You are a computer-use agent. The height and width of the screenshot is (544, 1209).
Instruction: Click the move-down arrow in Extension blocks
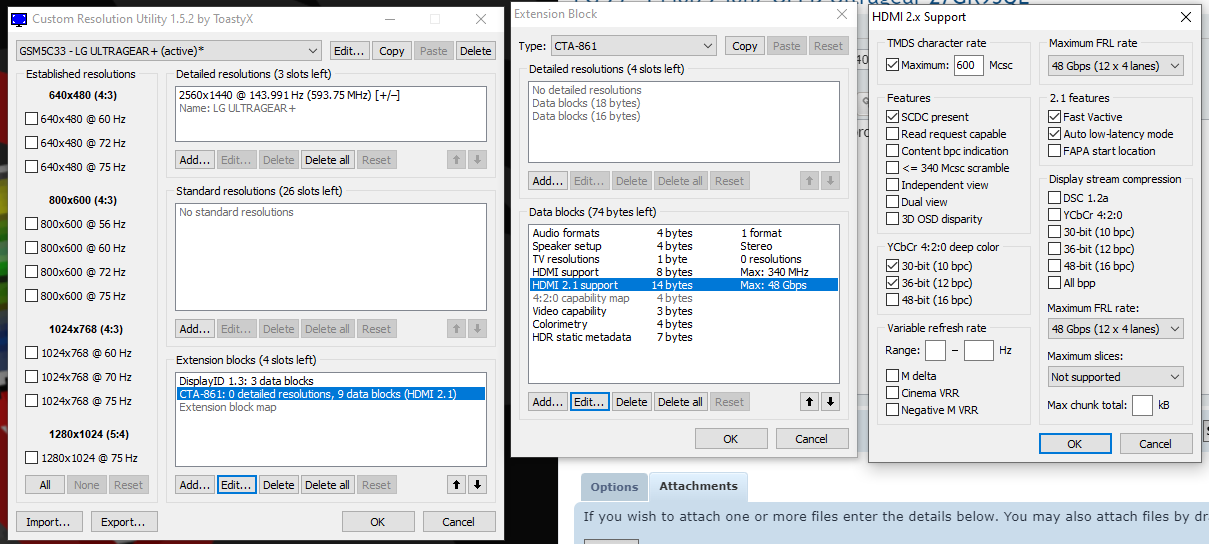(x=477, y=485)
